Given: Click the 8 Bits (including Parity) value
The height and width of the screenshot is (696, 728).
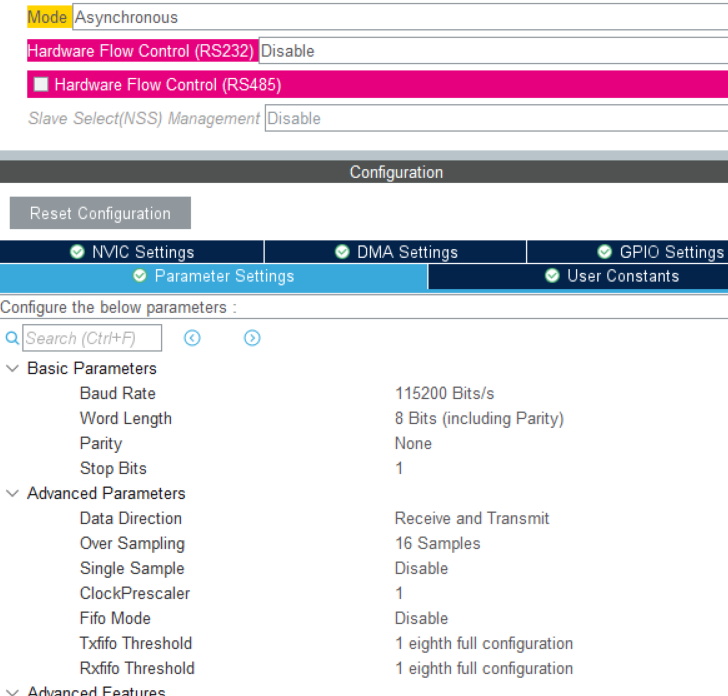Looking at the screenshot, I should (x=479, y=419).
